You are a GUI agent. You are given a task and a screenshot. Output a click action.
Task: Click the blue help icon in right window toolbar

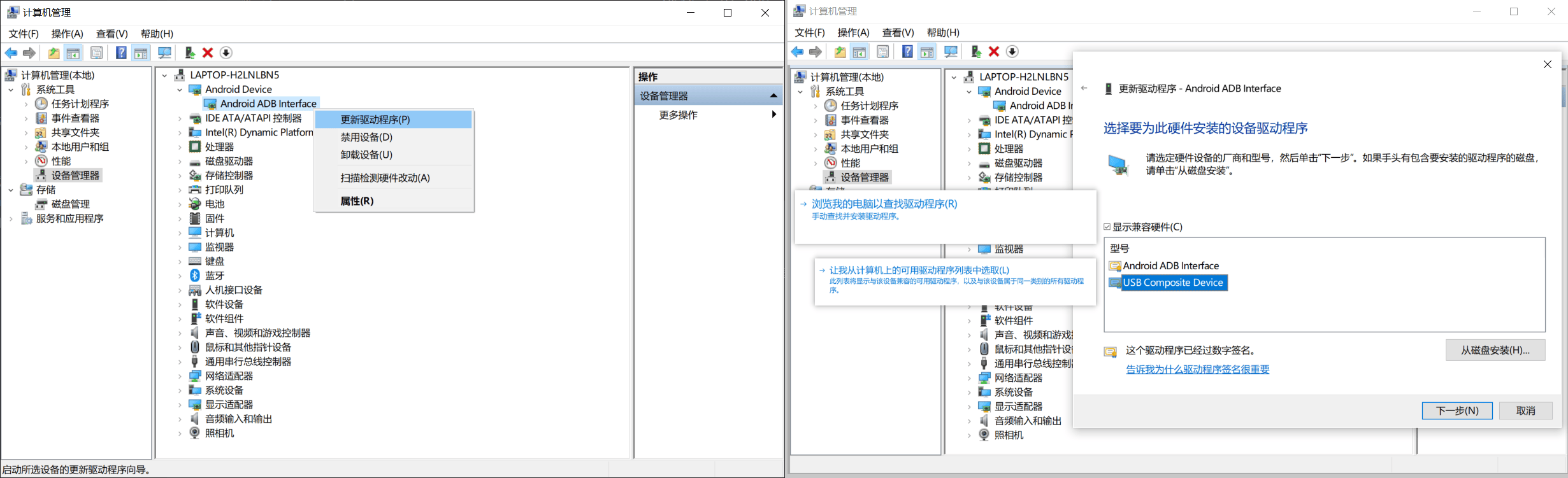[x=907, y=52]
